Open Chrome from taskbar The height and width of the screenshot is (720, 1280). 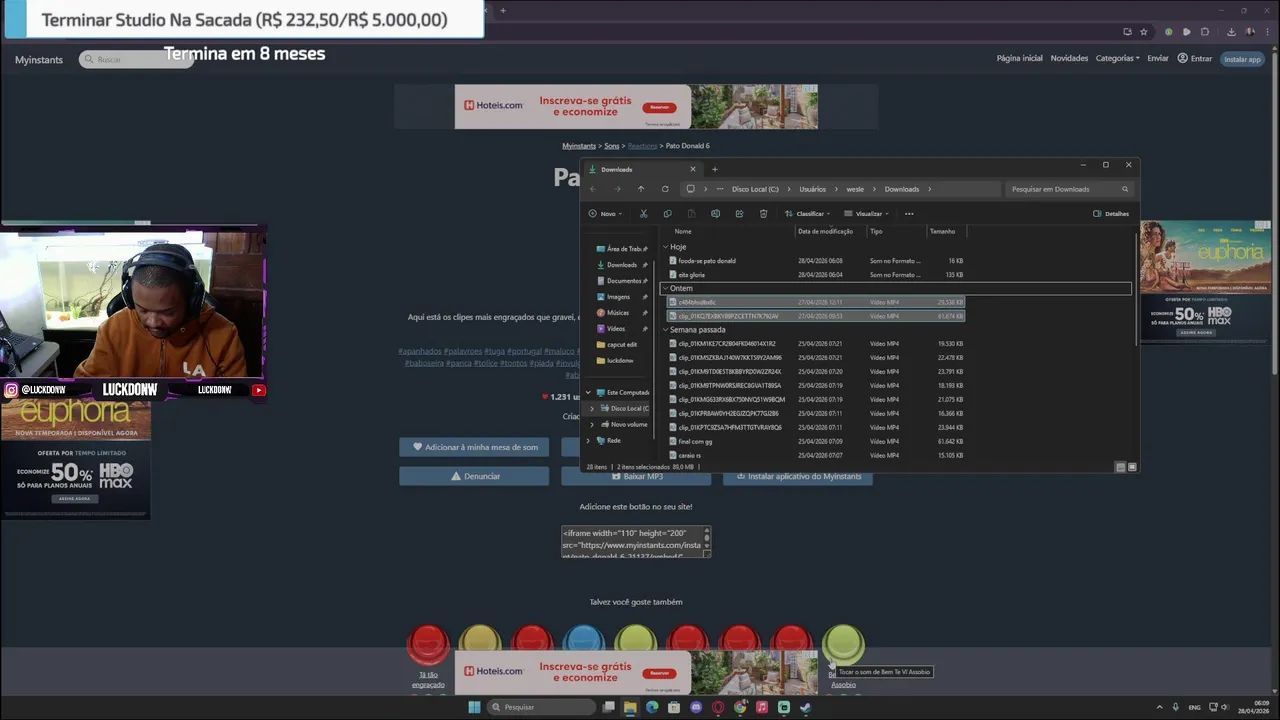[740, 707]
